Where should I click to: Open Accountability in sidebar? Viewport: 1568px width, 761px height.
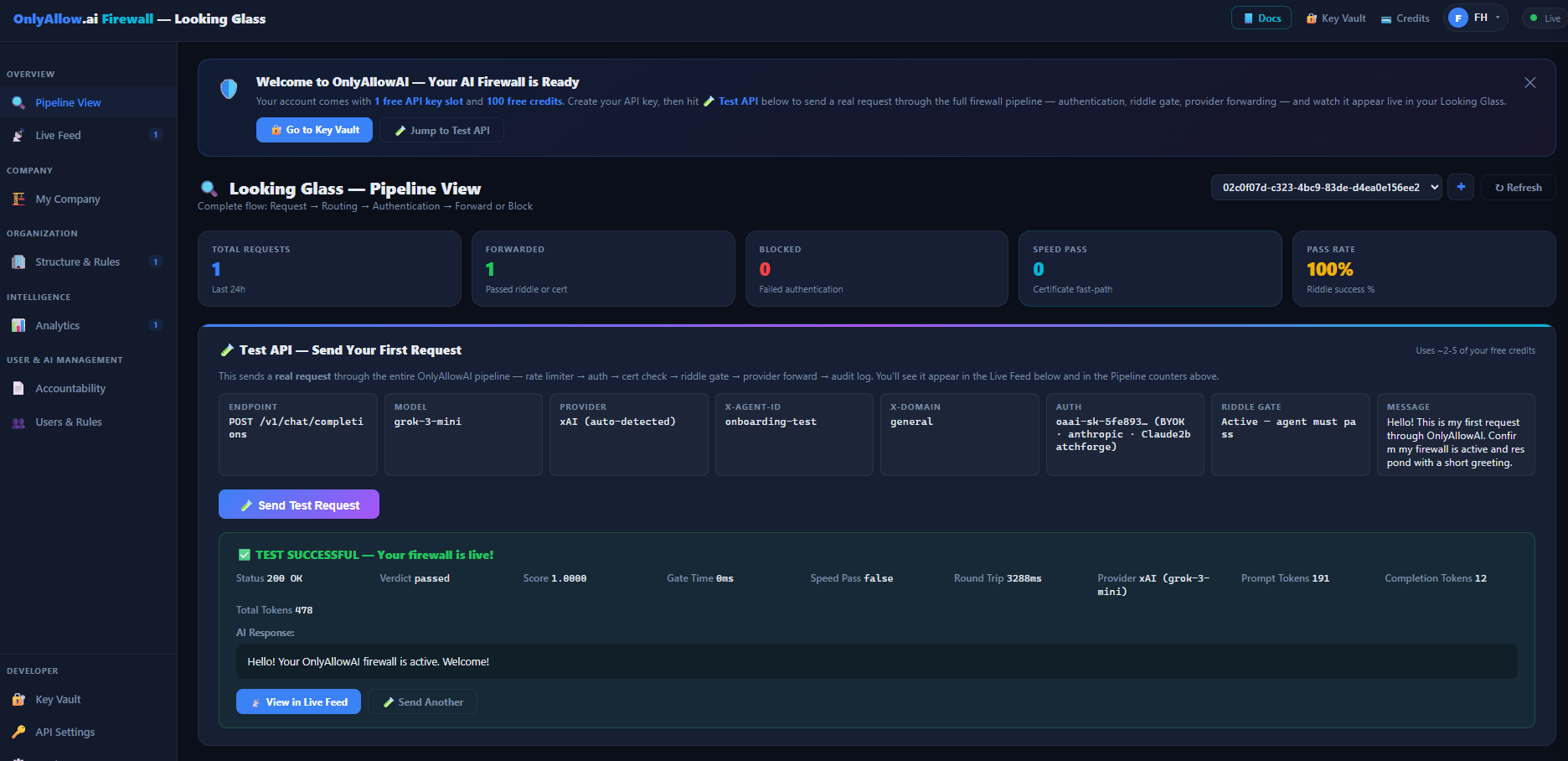point(88,389)
